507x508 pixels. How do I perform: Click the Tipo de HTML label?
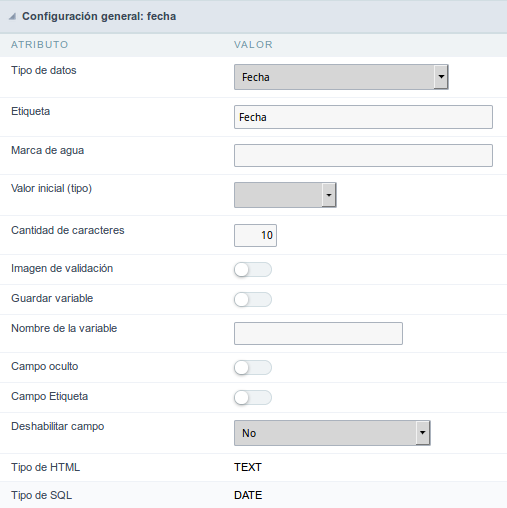point(45,467)
